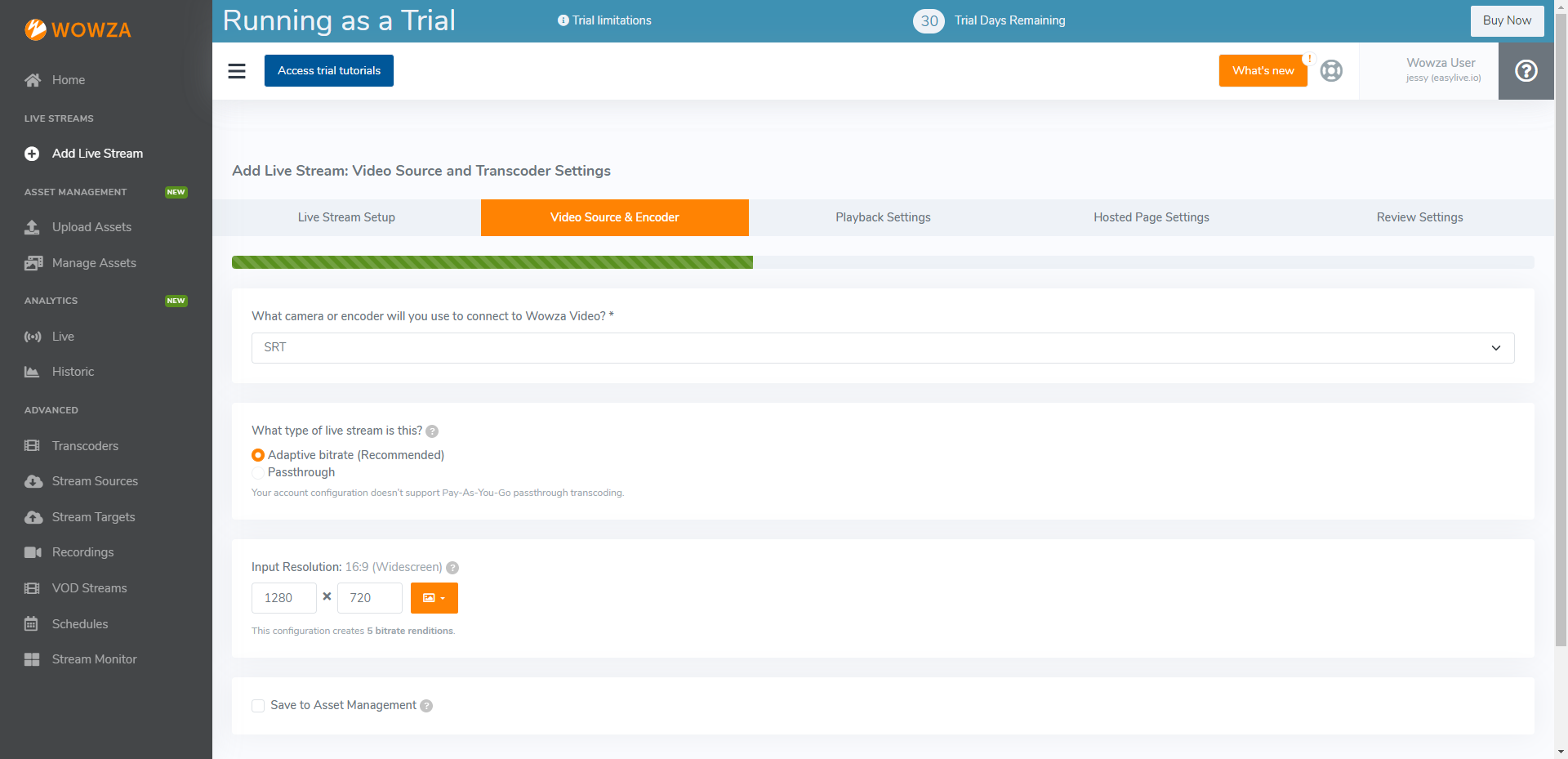Open the camera or encoder SRT dropdown
Viewport: 1568px width, 759px height.
point(883,348)
